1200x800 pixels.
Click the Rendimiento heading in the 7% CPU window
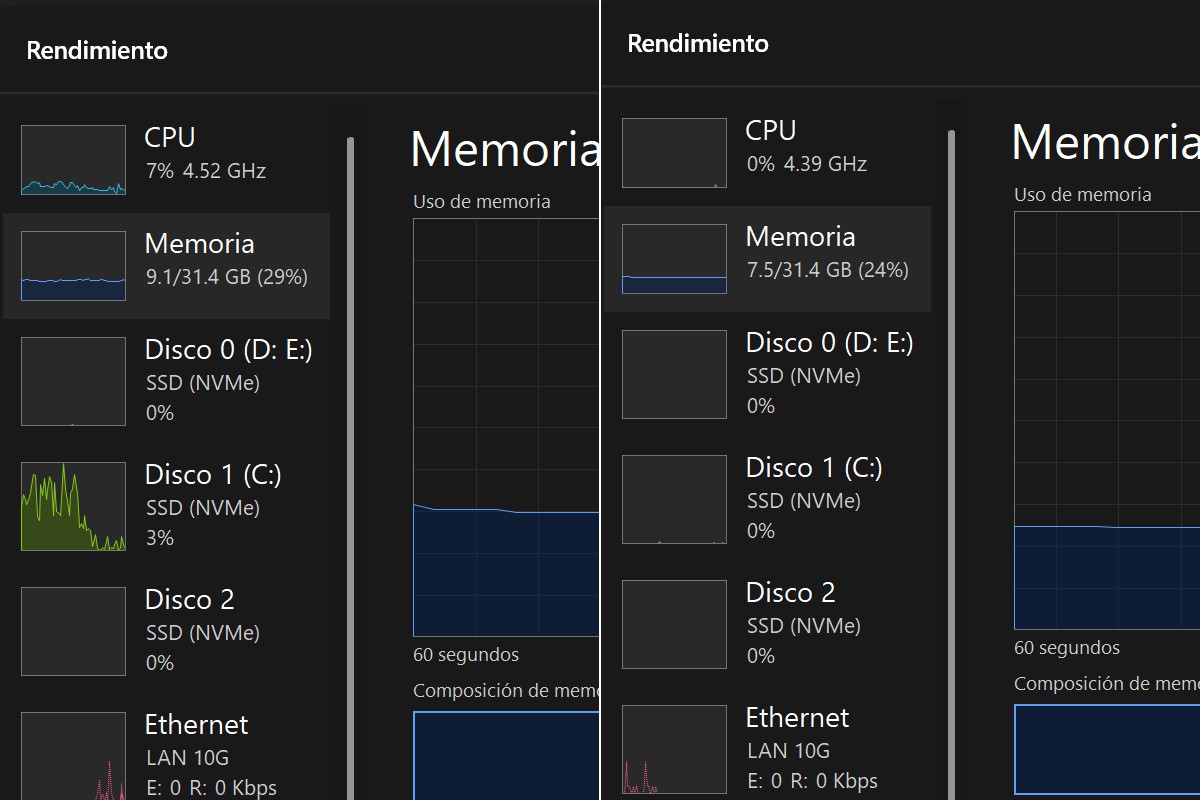[97, 51]
